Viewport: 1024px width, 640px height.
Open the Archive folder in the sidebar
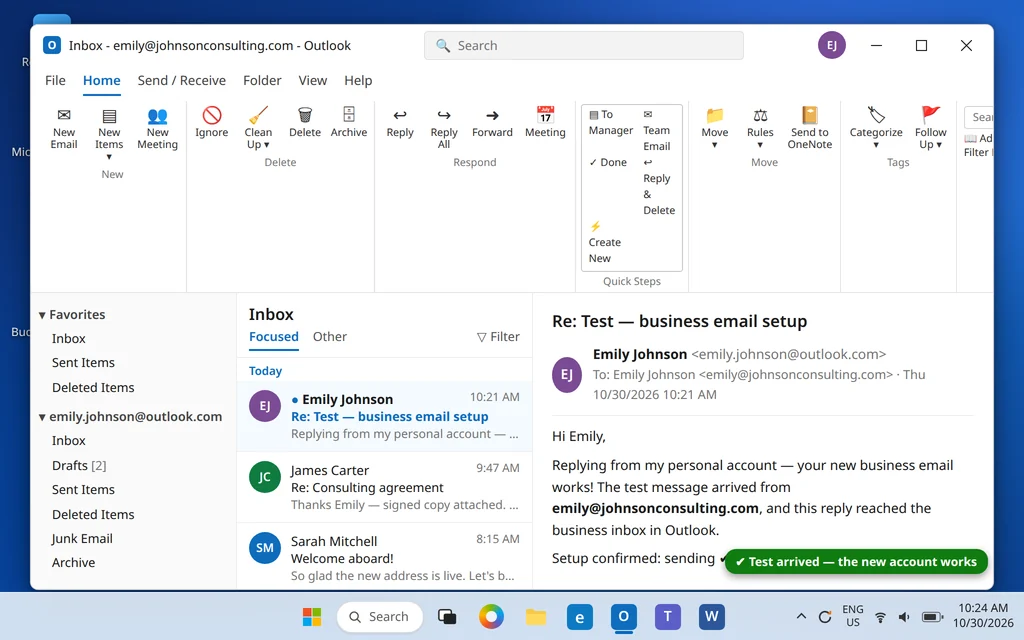pos(73,562)
